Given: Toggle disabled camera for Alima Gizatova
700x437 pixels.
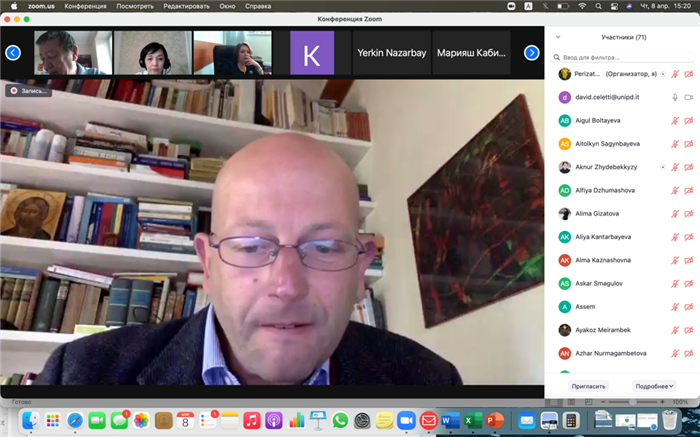Looking at the screenshot, I should [x=689, y=213].
